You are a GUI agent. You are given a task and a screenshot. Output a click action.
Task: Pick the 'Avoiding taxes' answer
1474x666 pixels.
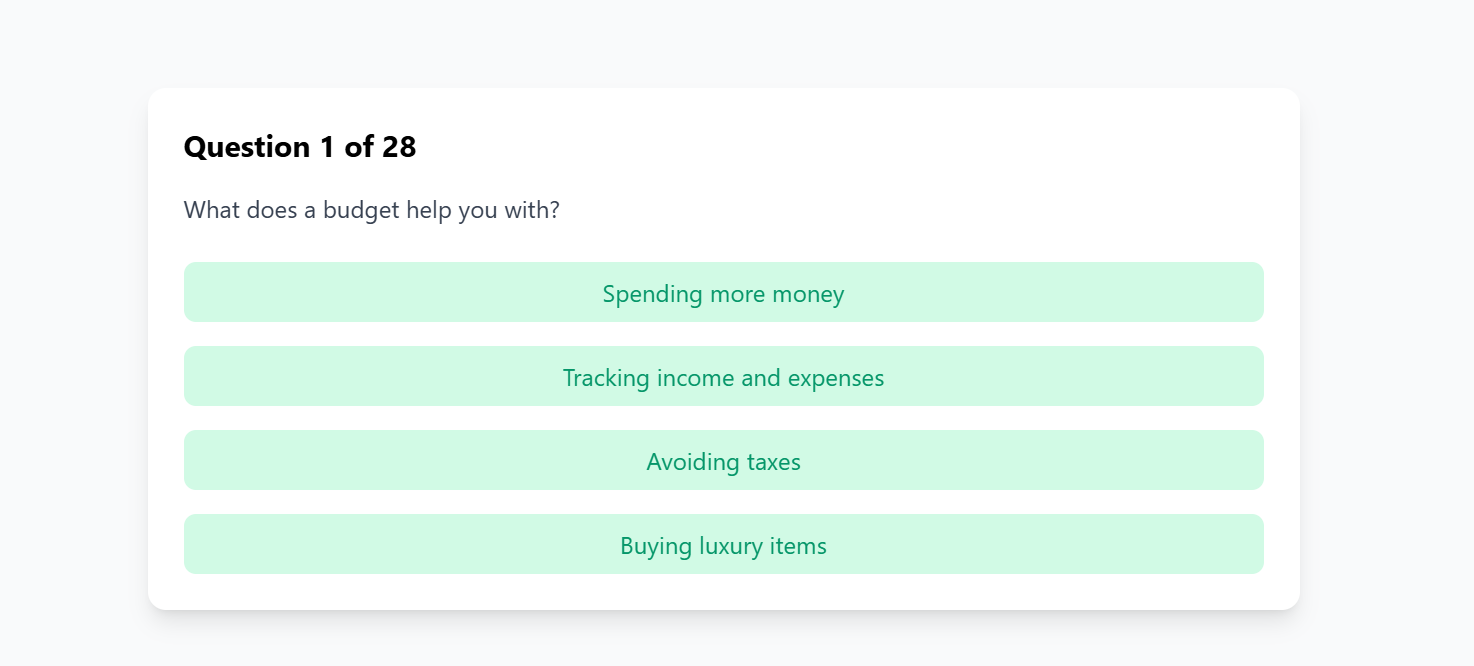(723, 461)
